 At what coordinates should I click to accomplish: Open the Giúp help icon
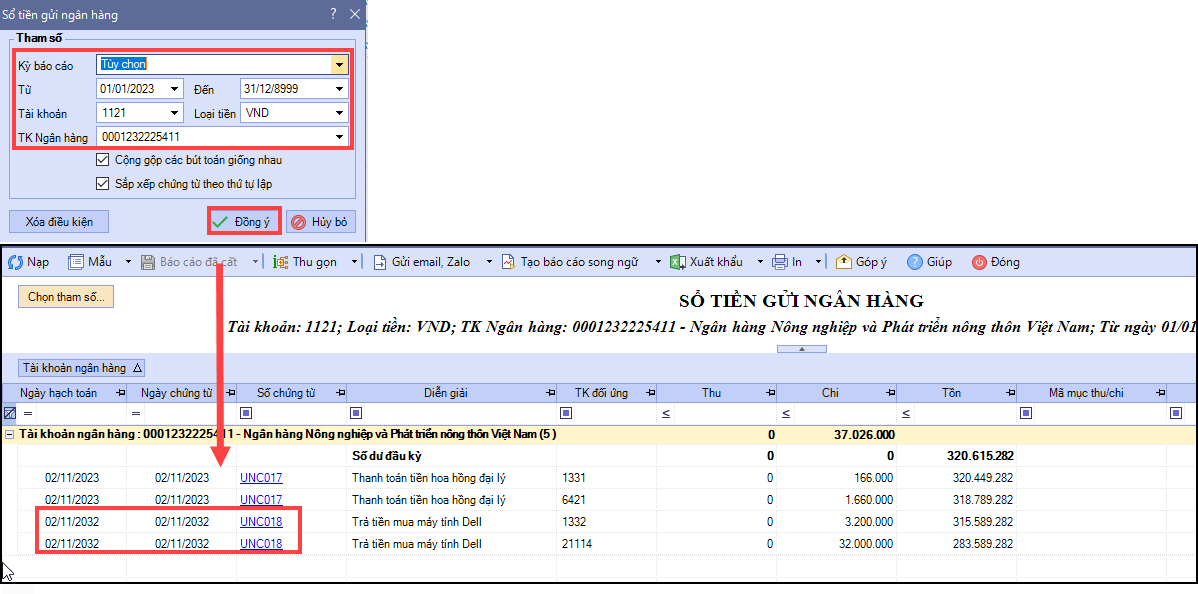(x=914, y=262)
